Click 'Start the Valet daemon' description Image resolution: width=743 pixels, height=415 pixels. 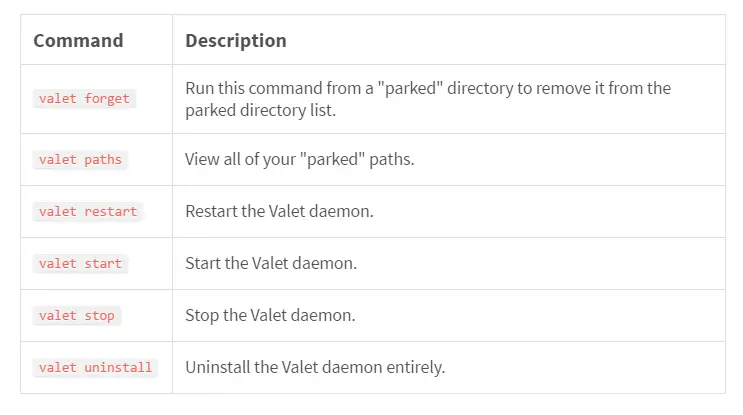(x=271, y=263)
